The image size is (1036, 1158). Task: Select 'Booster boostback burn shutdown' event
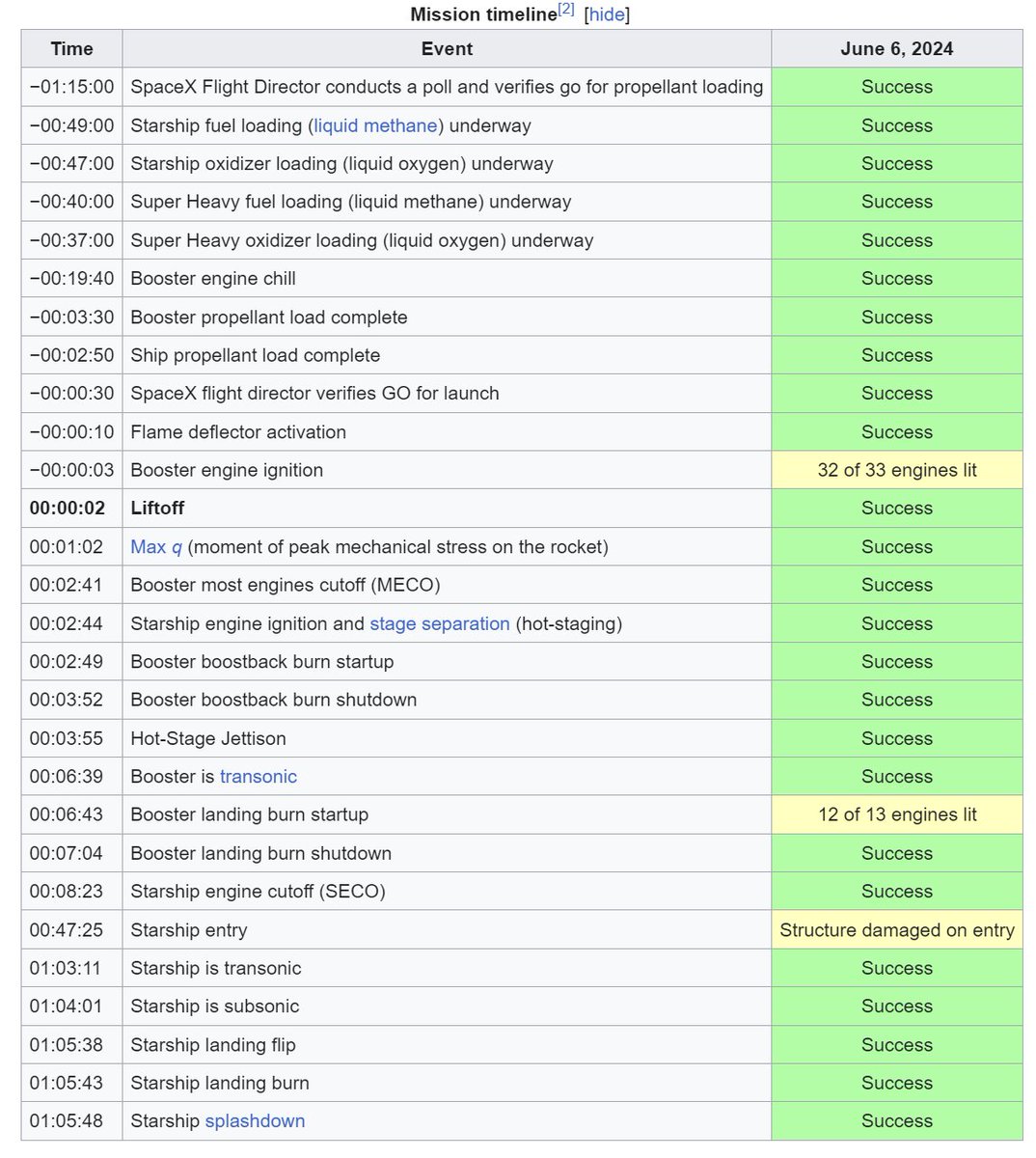[274, 700]
